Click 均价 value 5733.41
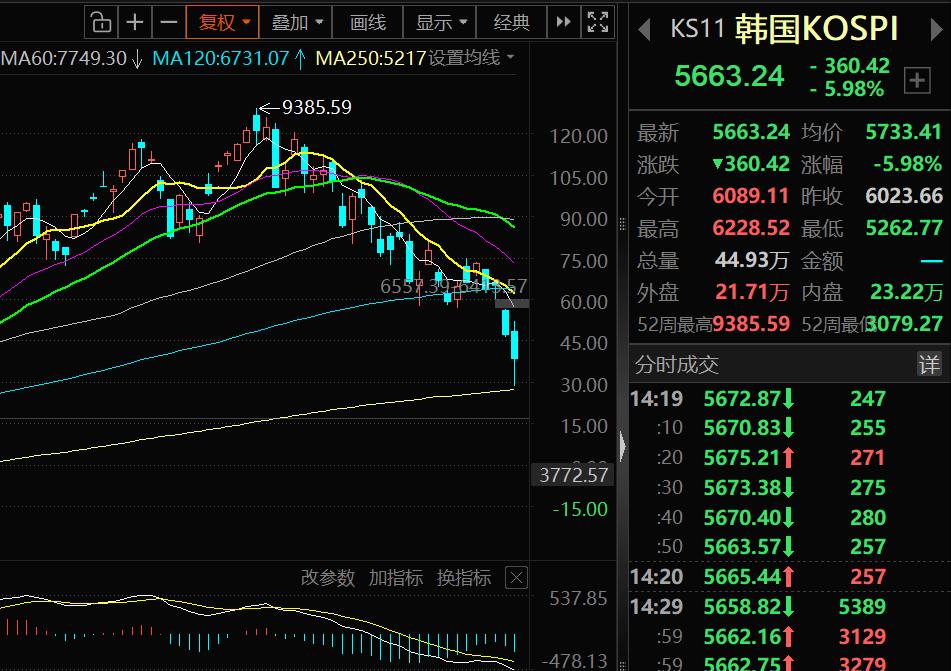This screenshot has width=951, height=671. click(904, 132)
